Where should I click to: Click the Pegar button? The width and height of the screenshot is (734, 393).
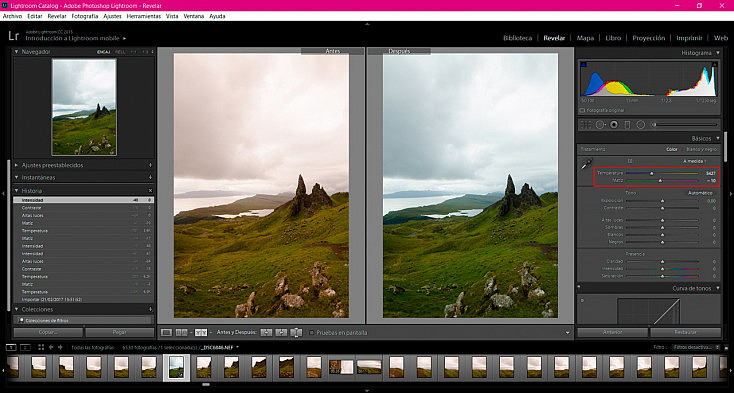[x=120, y=332]
